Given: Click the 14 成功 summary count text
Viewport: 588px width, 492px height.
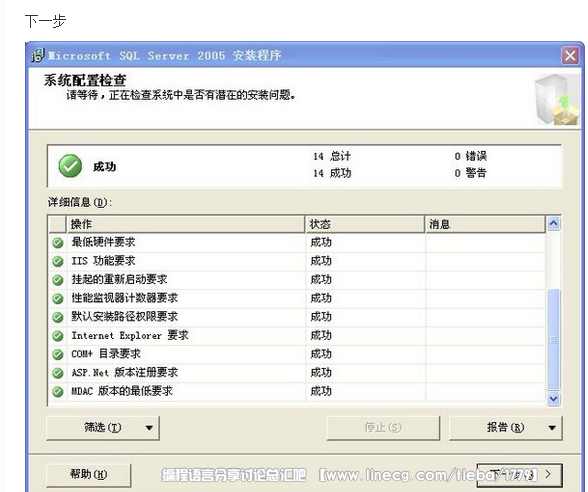Looking at the screenshot, I should click(332, 173).
